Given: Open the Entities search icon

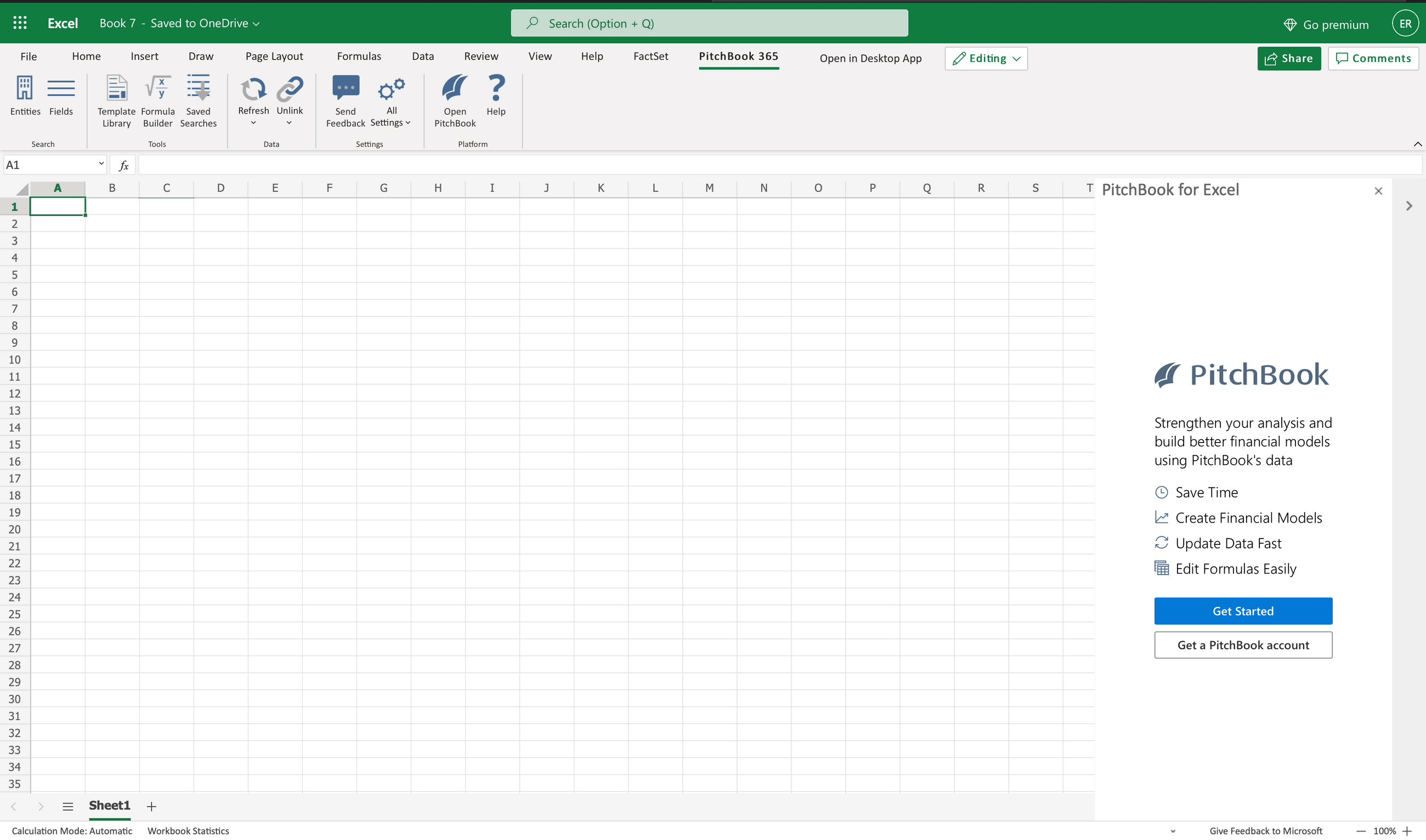Looking at the screenshot, I should coord(25,89).
